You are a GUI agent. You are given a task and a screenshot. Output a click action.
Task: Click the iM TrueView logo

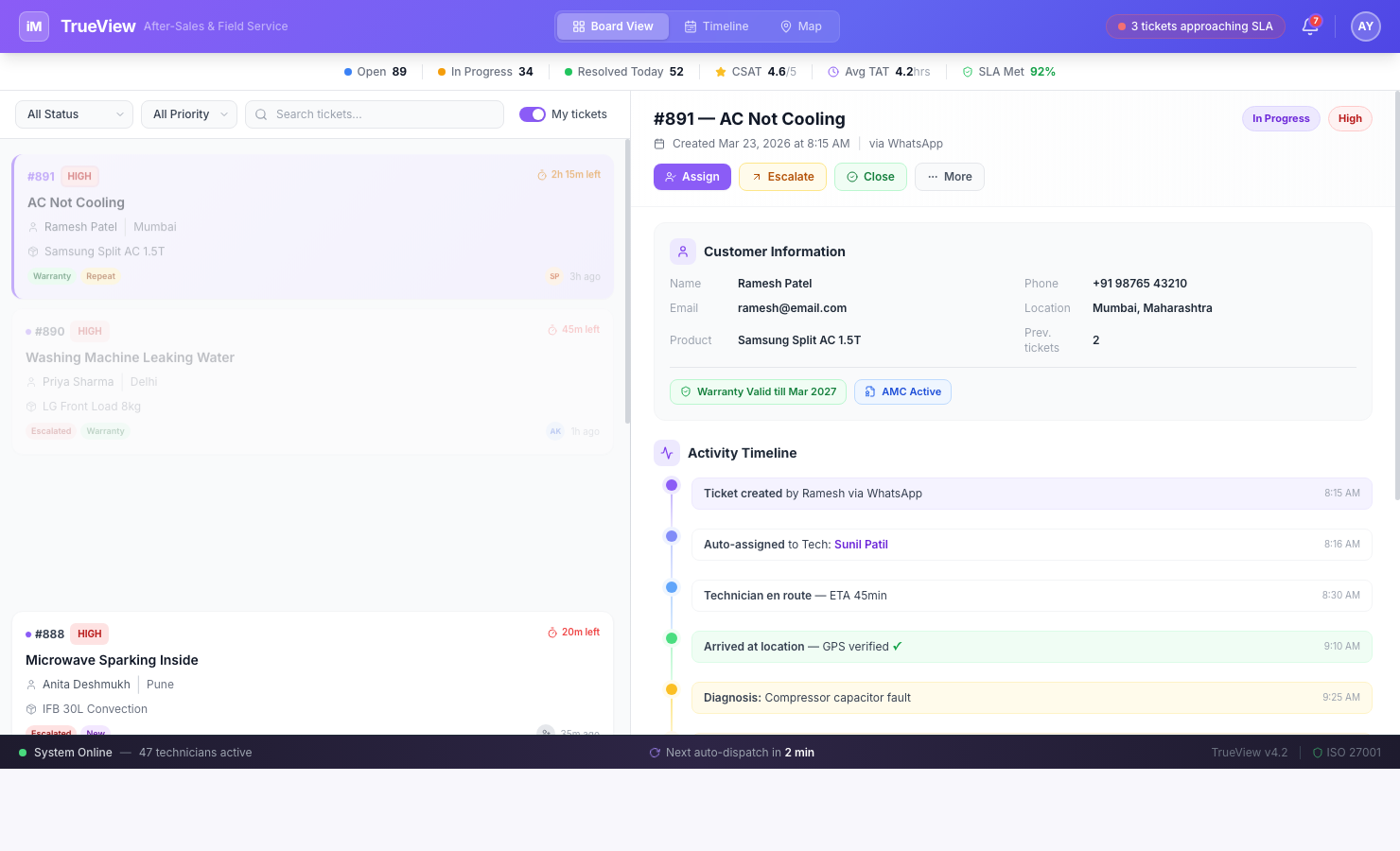pos(33,26)
